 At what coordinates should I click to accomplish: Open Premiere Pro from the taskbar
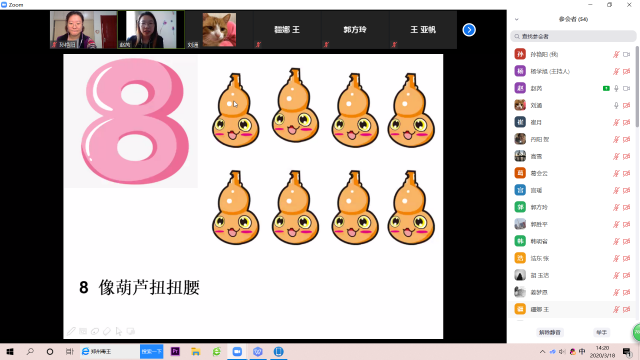[x=175, y=351]
